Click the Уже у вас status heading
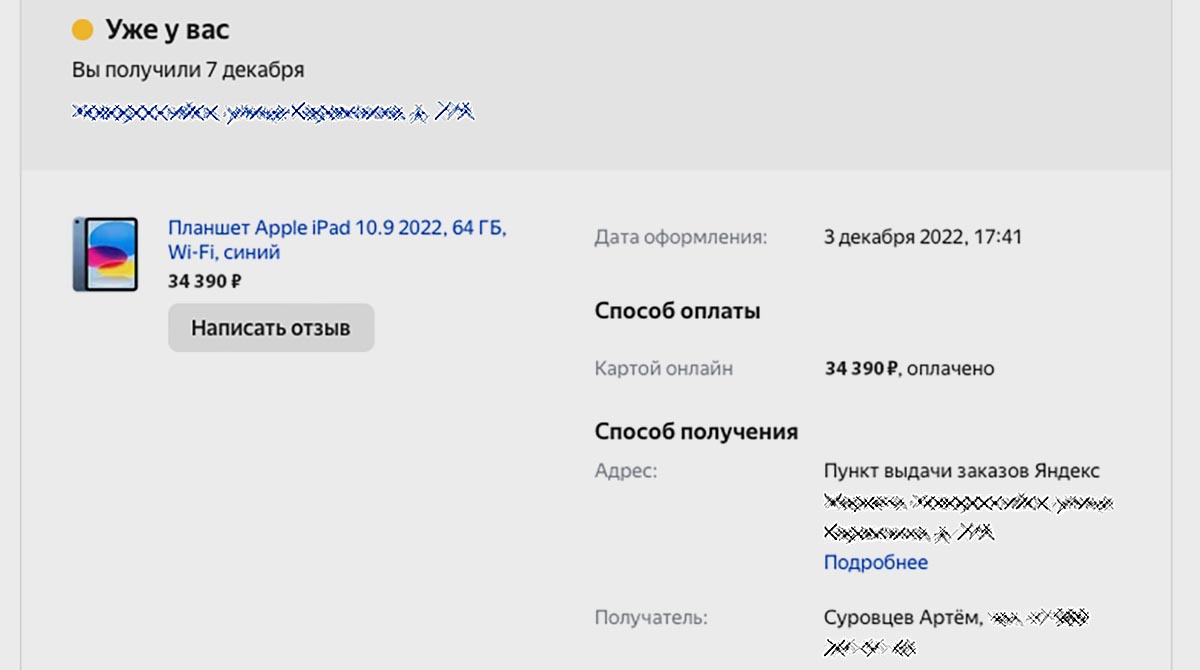Viewport: 1200px width, 670px height. click(167, 30)
